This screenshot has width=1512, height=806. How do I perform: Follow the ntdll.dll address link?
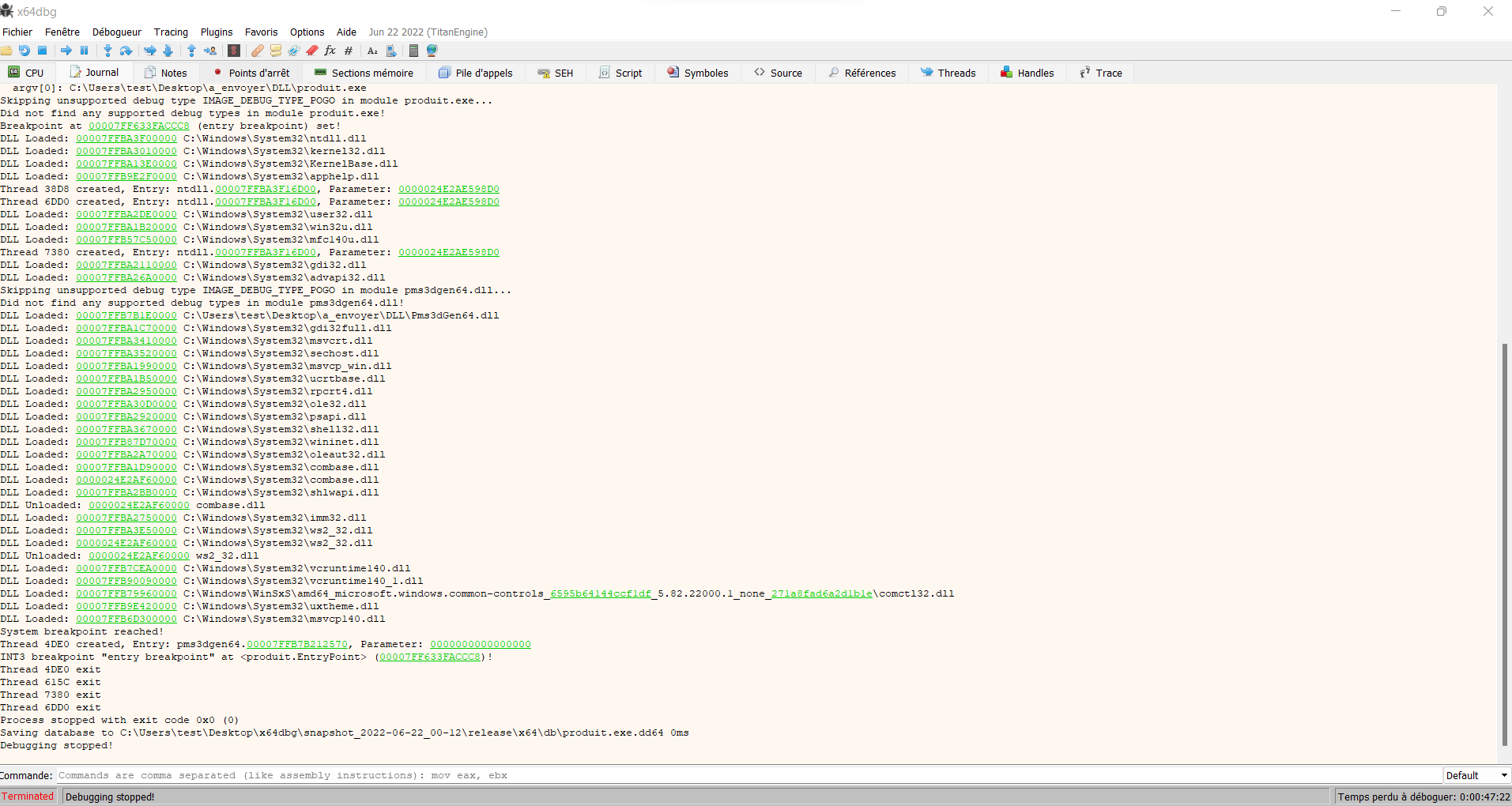[126, 137]
